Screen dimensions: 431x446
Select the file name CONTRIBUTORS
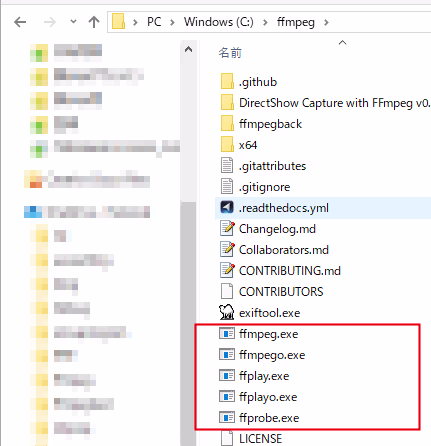[x=281, y=292]
